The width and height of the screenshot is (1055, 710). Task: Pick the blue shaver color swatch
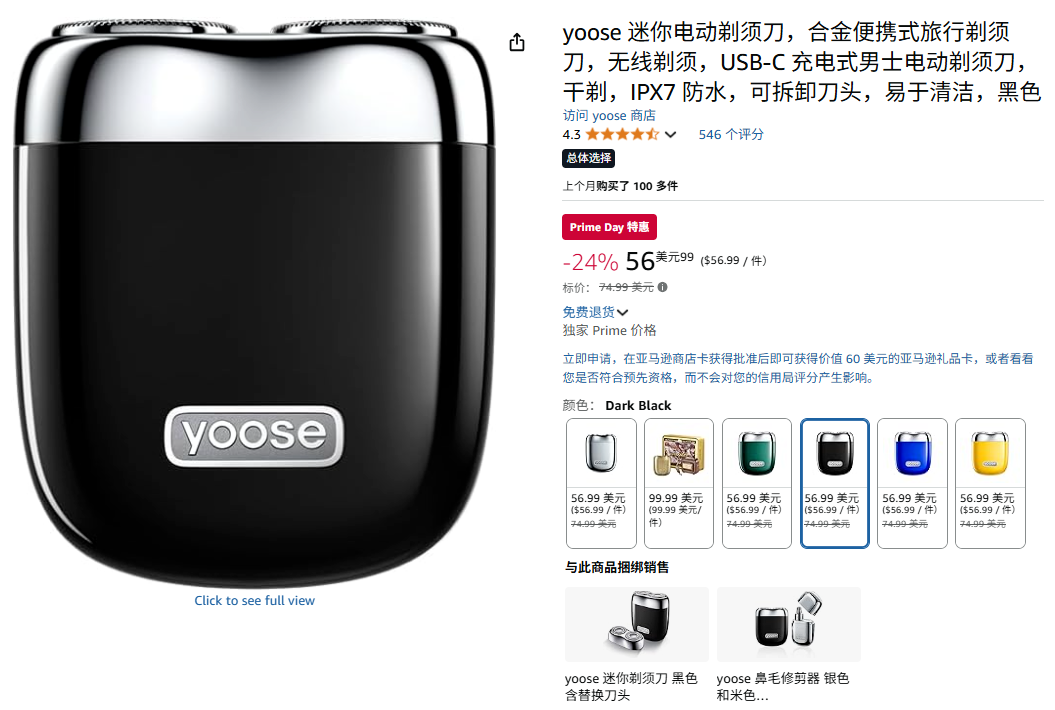coord(912,483)
